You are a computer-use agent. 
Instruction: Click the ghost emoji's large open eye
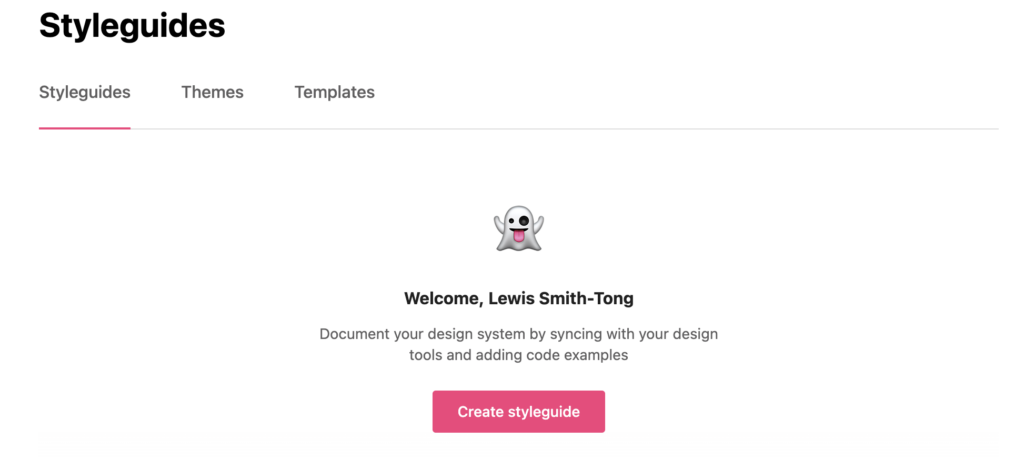(x=524, y=221)
